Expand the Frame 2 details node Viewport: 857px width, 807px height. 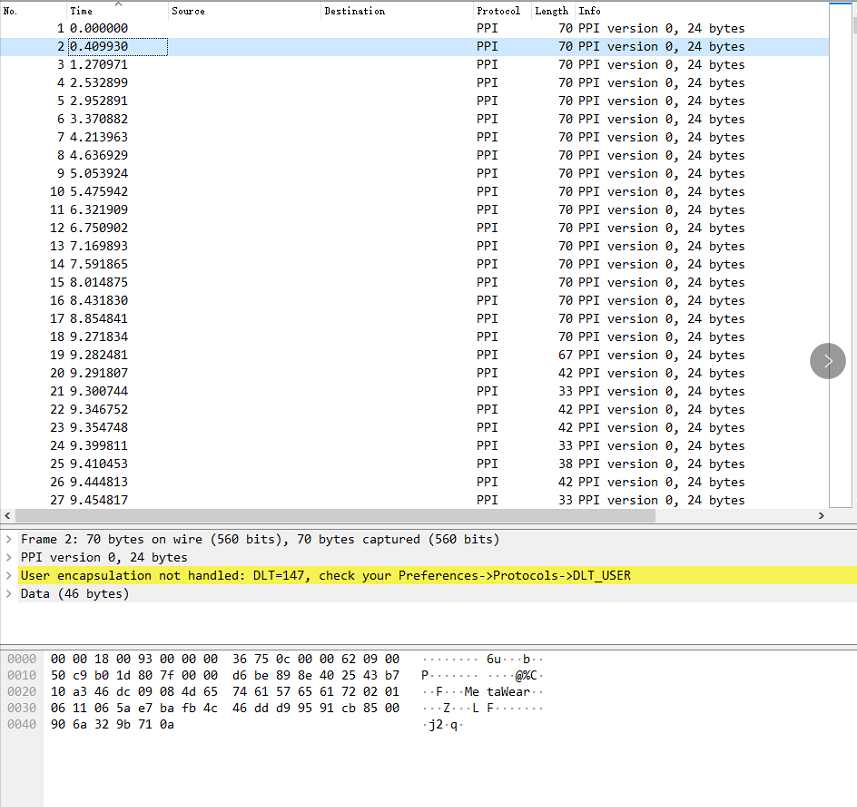pyautogui.click(x=10, y=538)
